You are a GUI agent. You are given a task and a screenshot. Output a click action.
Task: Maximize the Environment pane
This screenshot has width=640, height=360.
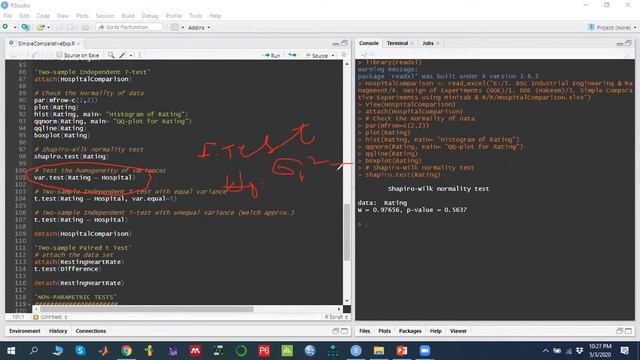click(x=344, y=331)
